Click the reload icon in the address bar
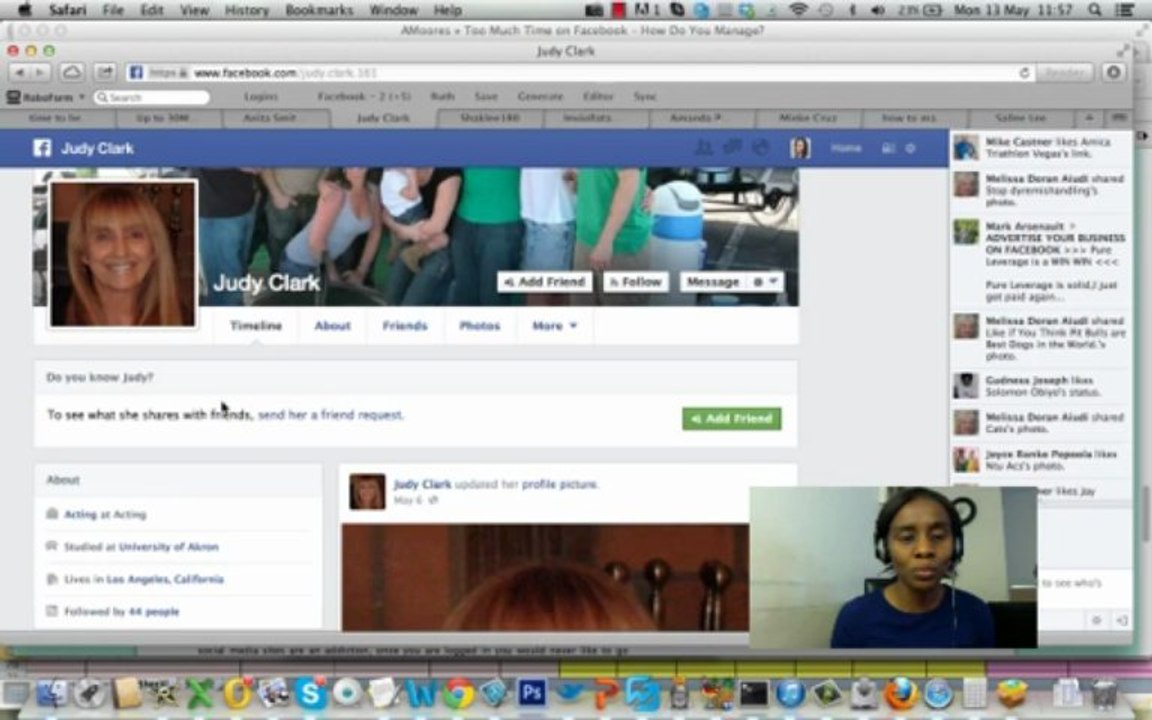 click(1023, 73)
